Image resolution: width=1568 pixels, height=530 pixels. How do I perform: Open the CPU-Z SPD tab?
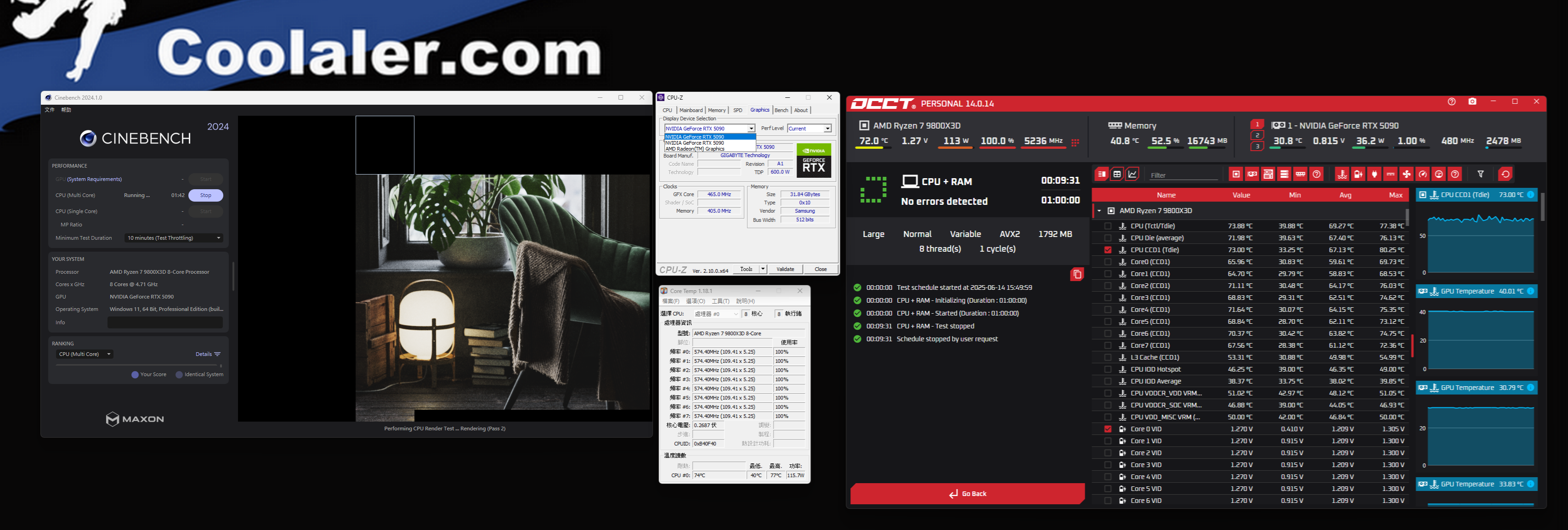click(x=738, y=110)
